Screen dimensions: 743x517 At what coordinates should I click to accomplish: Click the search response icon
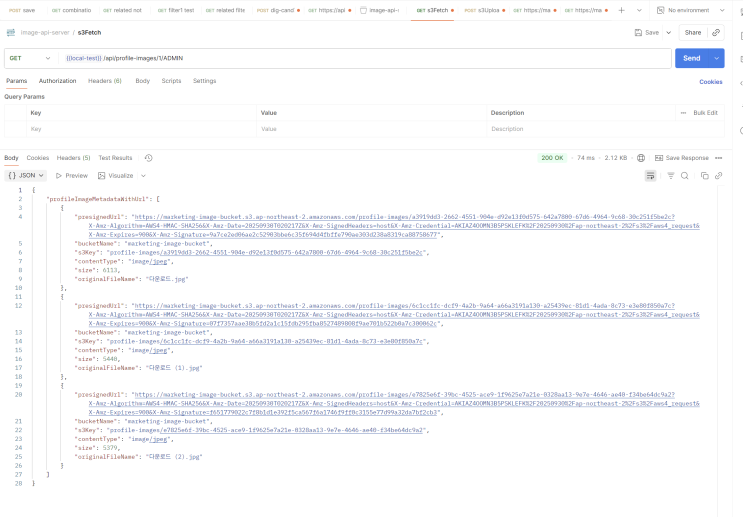tap(685, 176)
